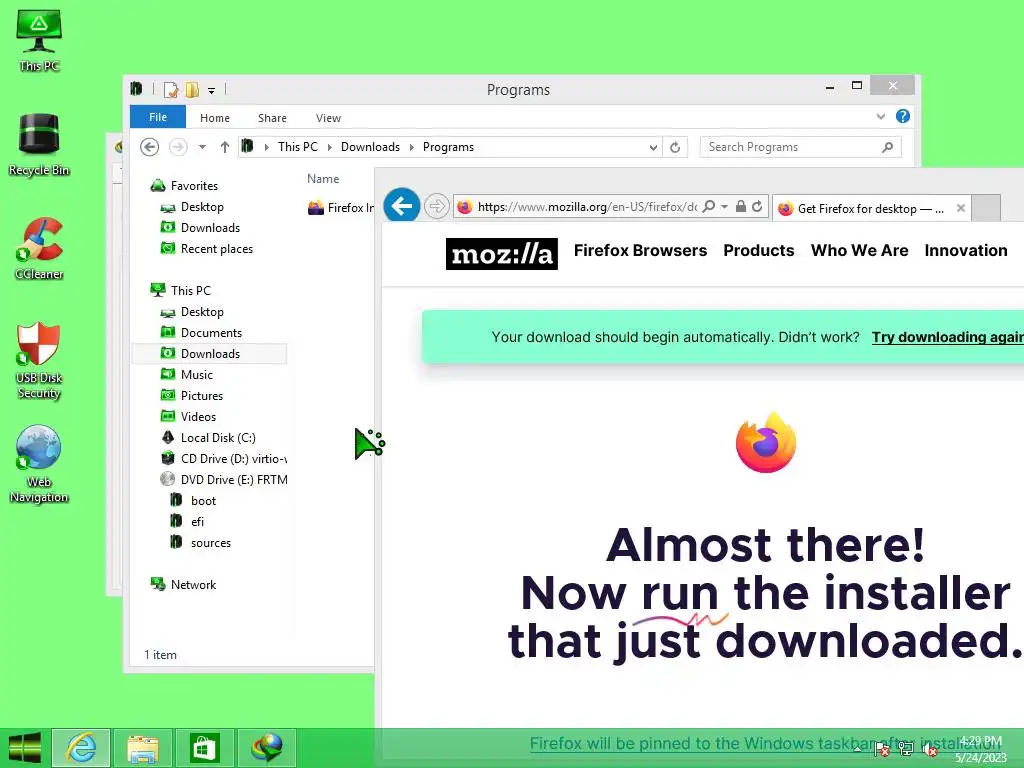1024x768 pixels.
Task: Switch to the Share ribbon tab
Action: tap(272, 118)
